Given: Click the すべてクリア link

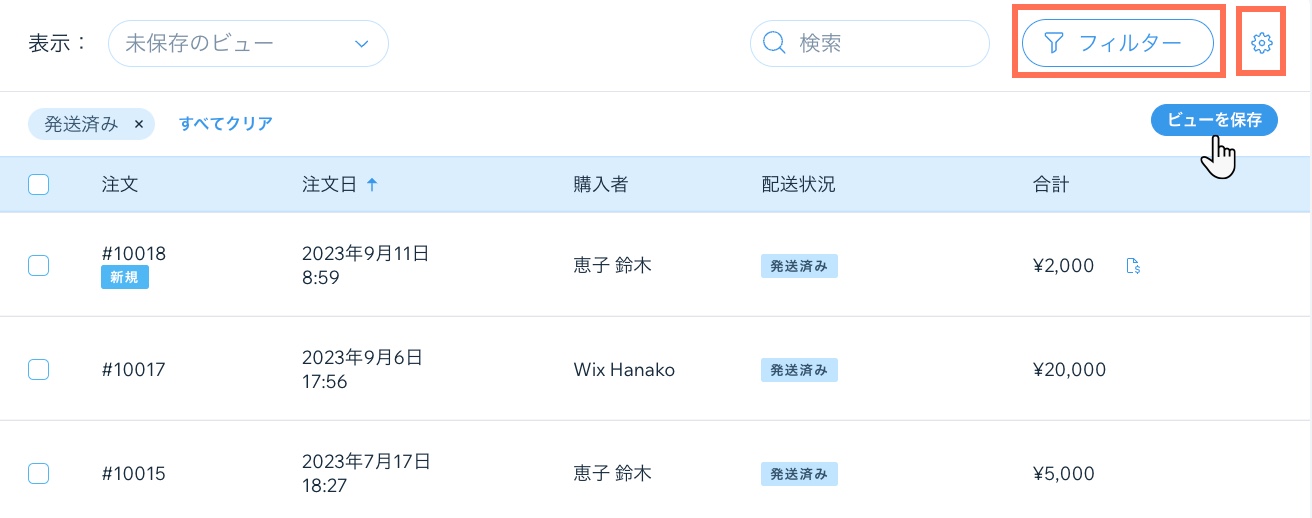Looking at the screenshot, I should click(x=226, y=124).
